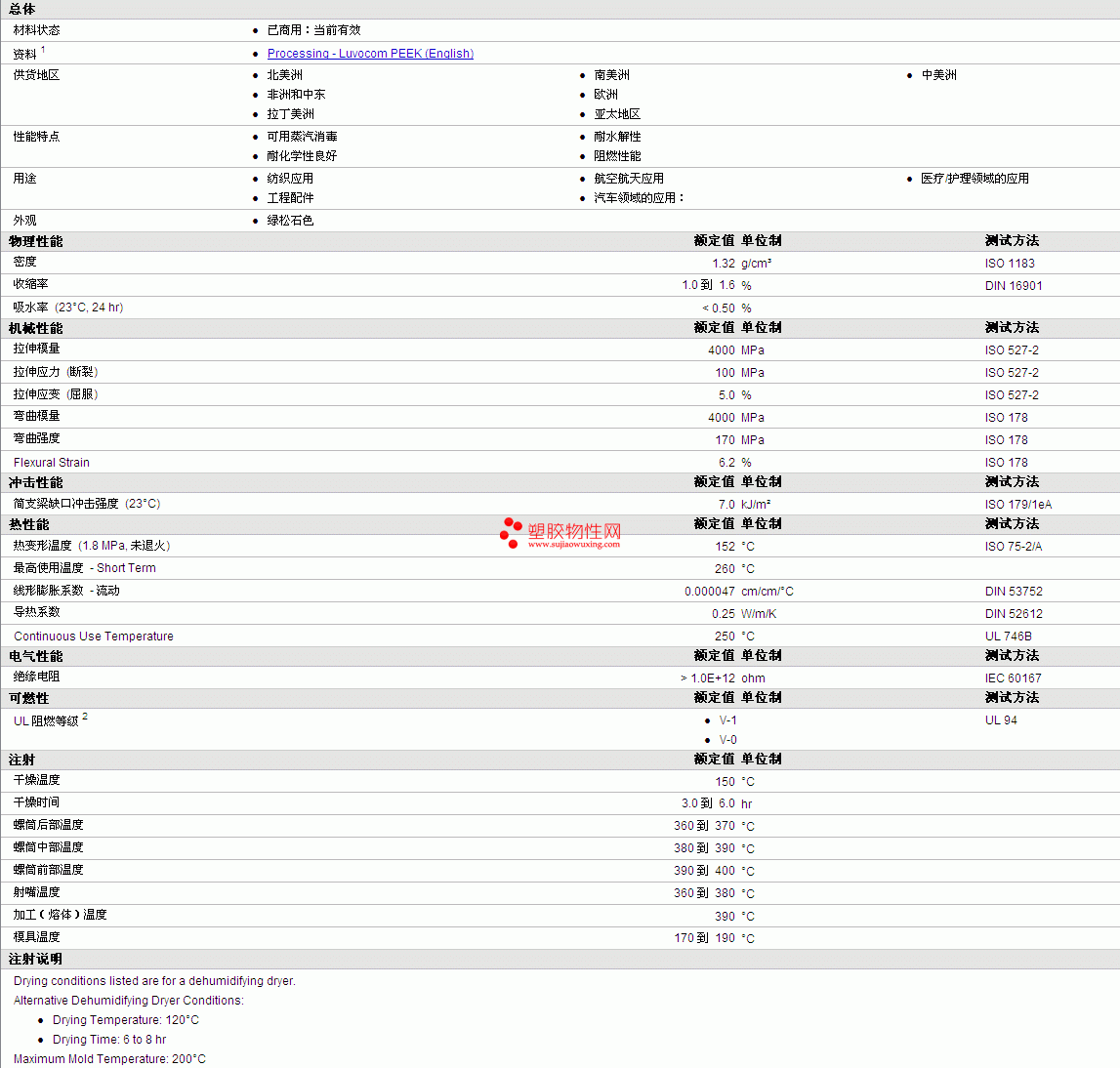Click the 加工(熔体)温度 row label
Screen dimensions: 1120x1068
point(60,915)
